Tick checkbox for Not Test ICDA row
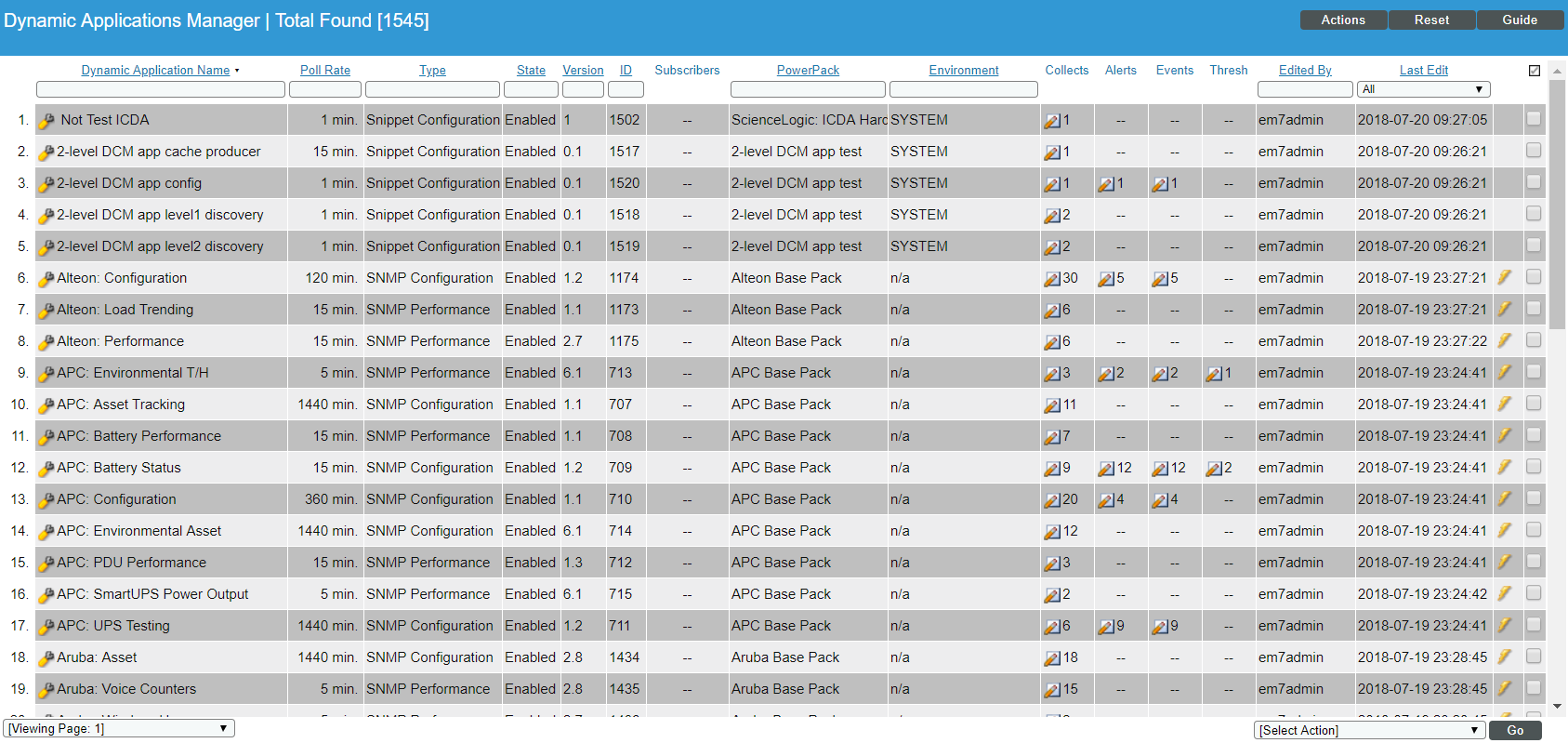Image resolution: width=1568 pixels, height=743 pixels. pos(1534,119)
